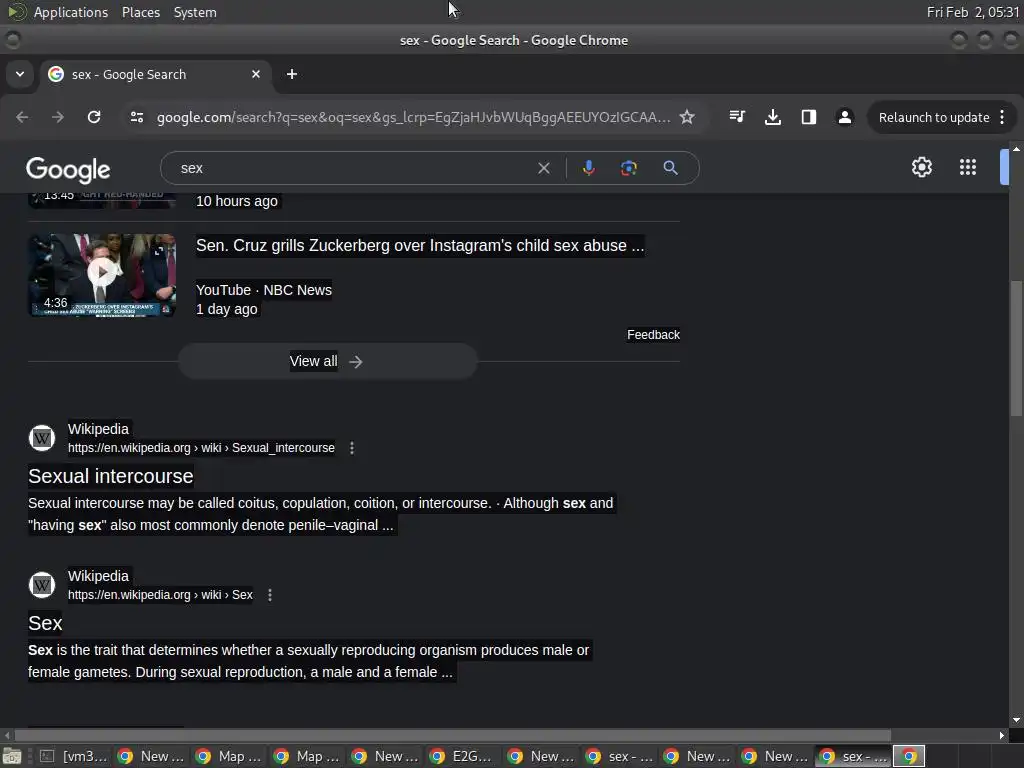Switch to E2G... Chrome taskbar window
The image size is (1024, 768).
[462, 756]
